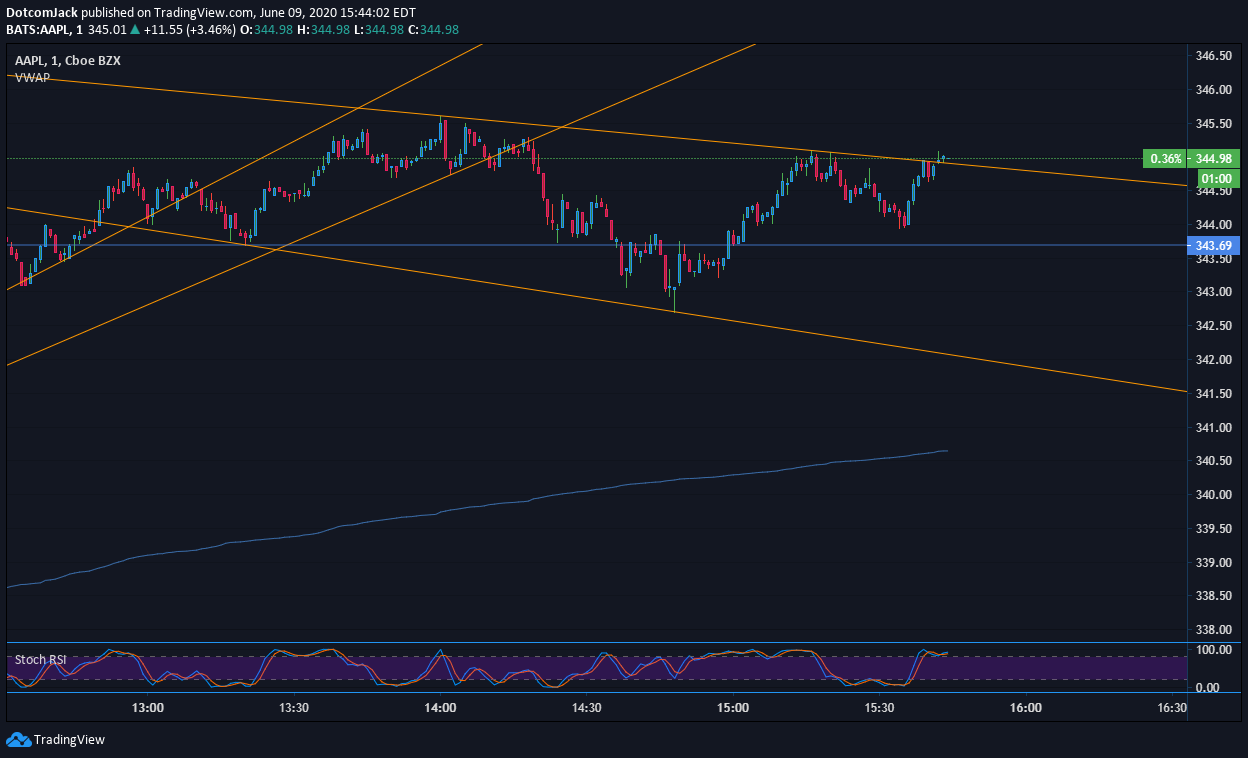Click the 100.00 Stoch RSI scale label

click(x=1214, y=650)
